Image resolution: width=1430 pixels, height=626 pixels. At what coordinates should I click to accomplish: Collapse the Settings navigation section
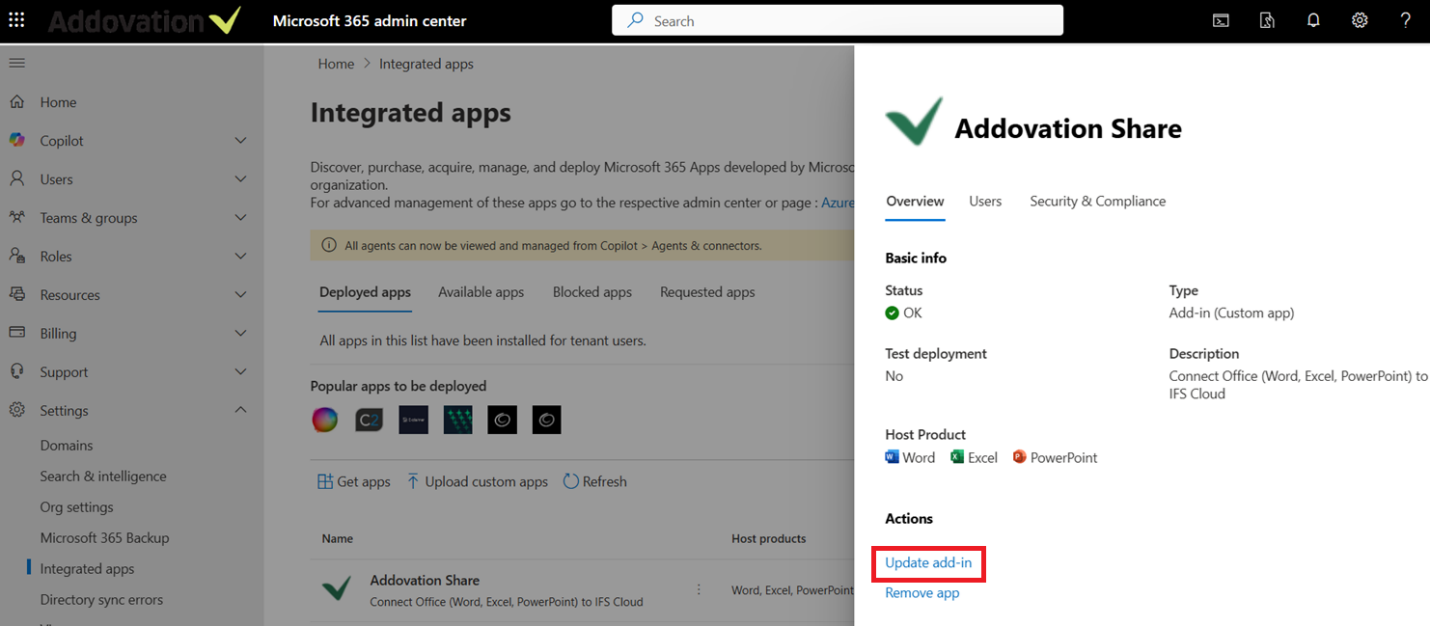click(x=240, y=410)
